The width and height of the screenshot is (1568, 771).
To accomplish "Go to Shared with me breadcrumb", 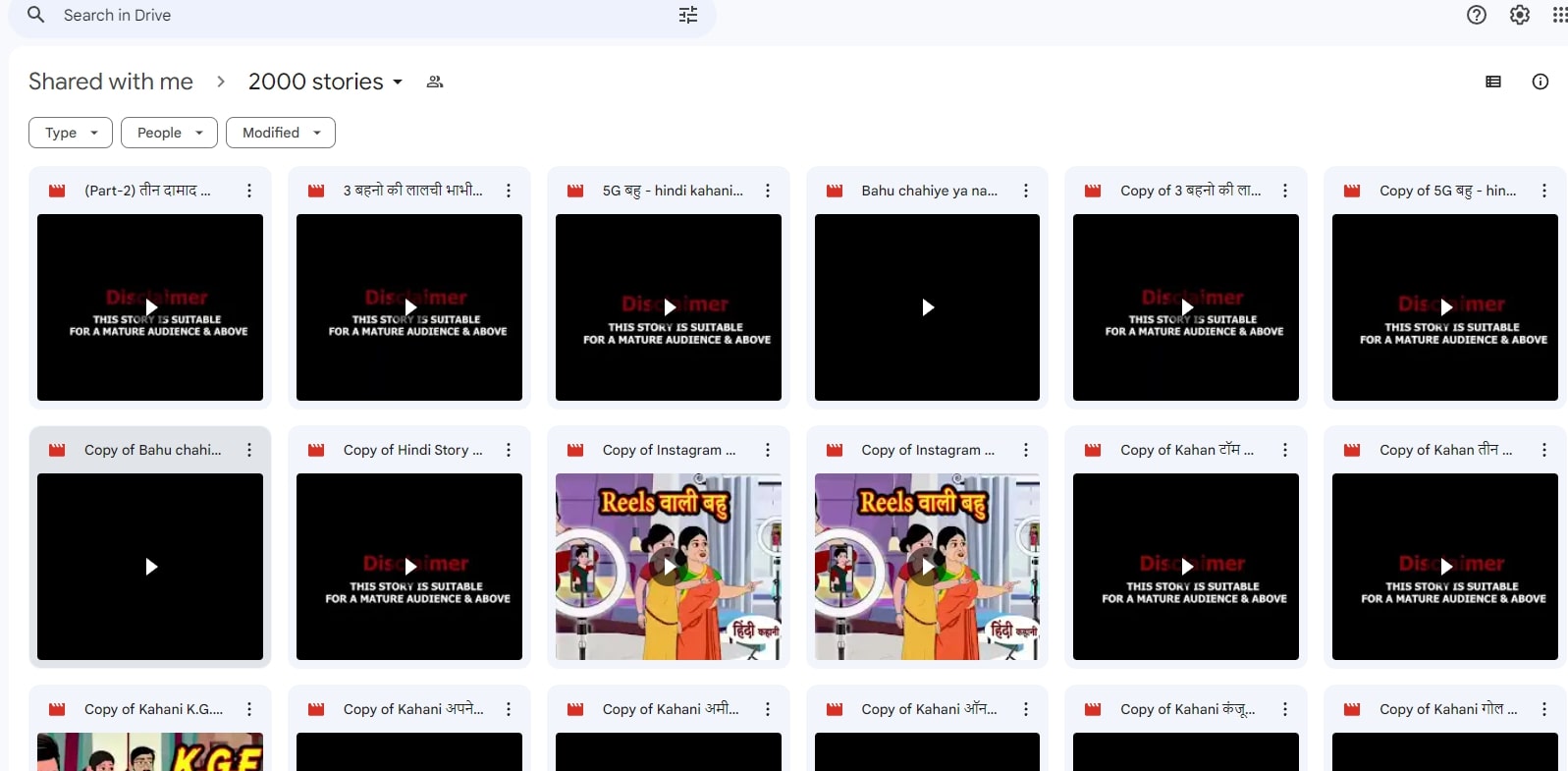I will point(111,82).
